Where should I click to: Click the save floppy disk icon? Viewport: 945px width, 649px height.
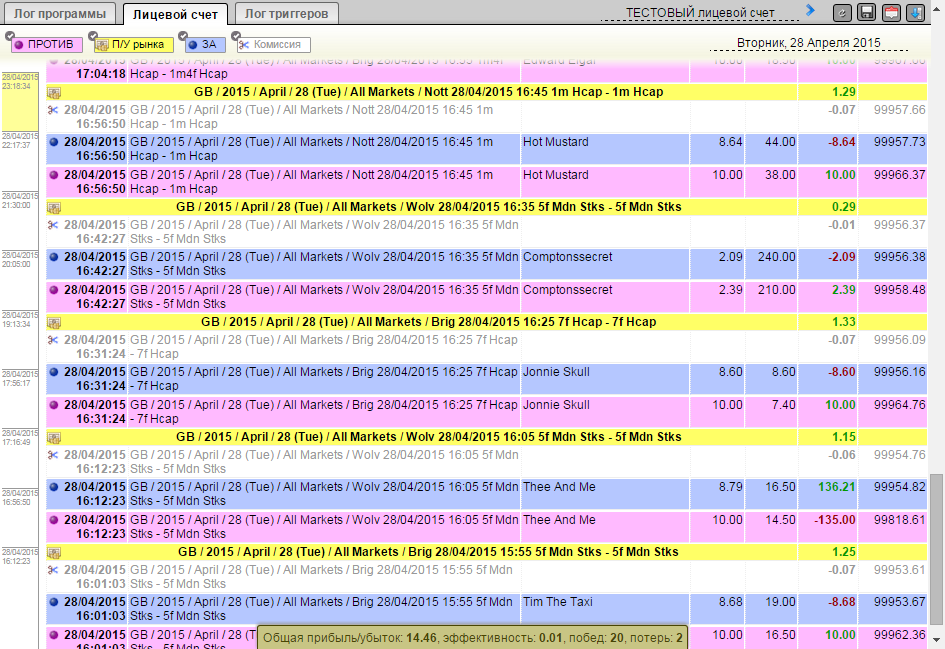[867, 13]
